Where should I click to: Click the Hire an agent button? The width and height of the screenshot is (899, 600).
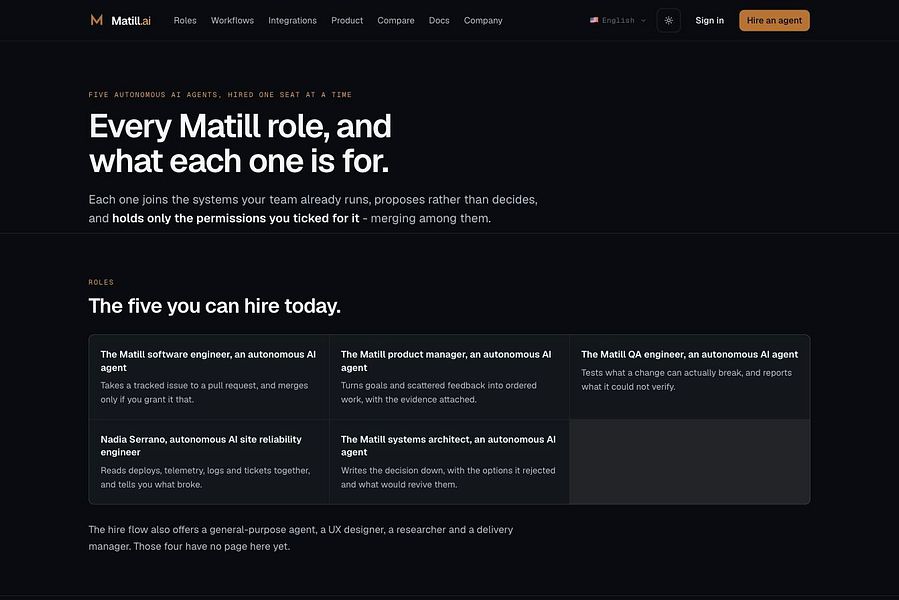774,21
